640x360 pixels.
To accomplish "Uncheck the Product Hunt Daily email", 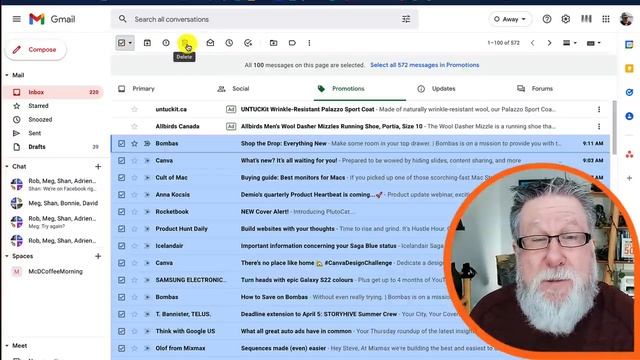I will coord(122,229).
